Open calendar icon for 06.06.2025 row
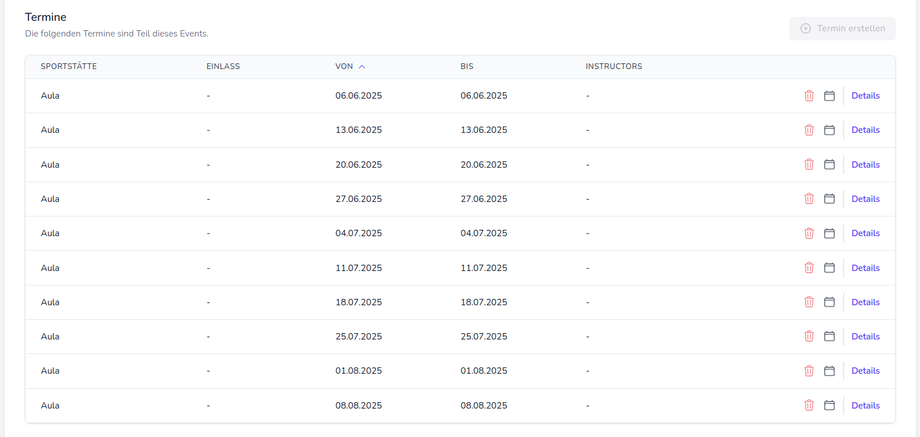This screenshot has height=437, width=920. tap(829, 96)
